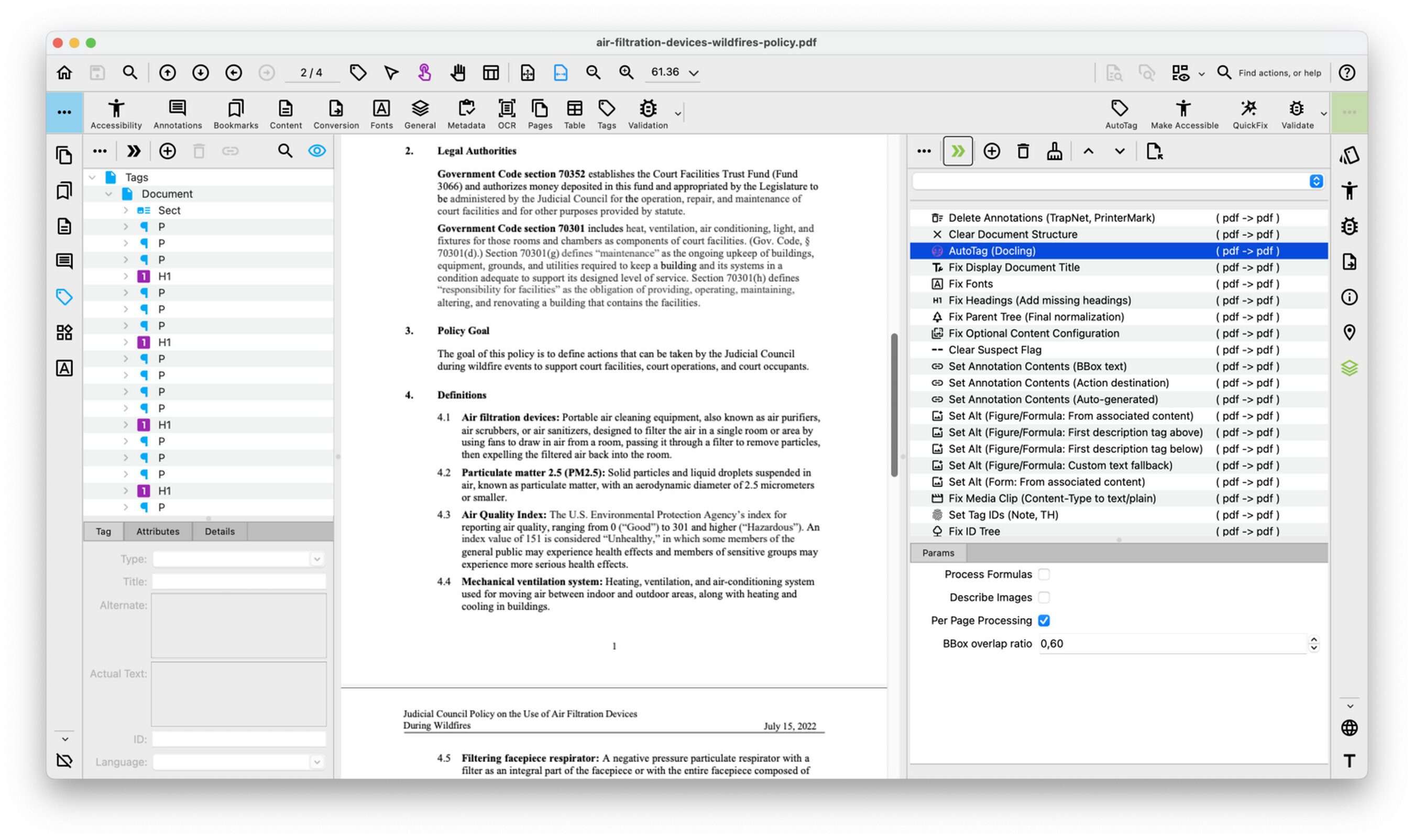Viewport: 1414px width, 840px height.
Task: Open the zoom level 61.36 dropdown
Action: (x=693, y=72)
